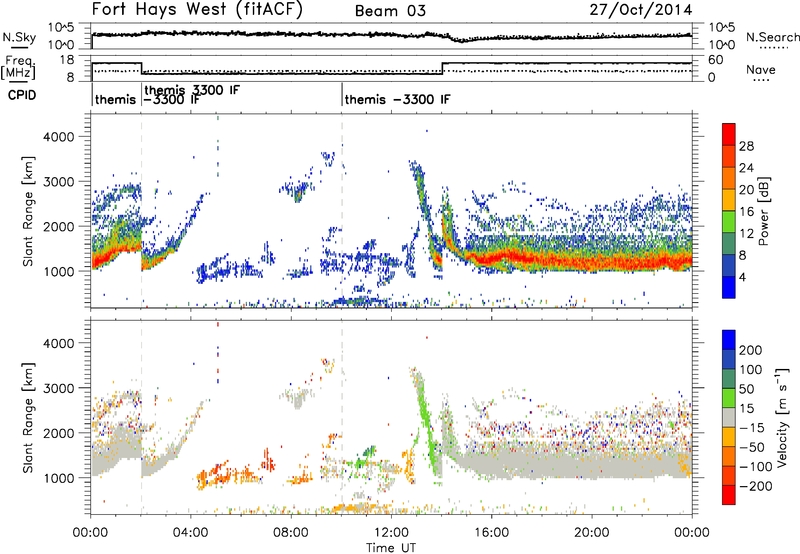Click the "Time UT" x-axis title
The image size is (800, 554).
coord(391,548)
